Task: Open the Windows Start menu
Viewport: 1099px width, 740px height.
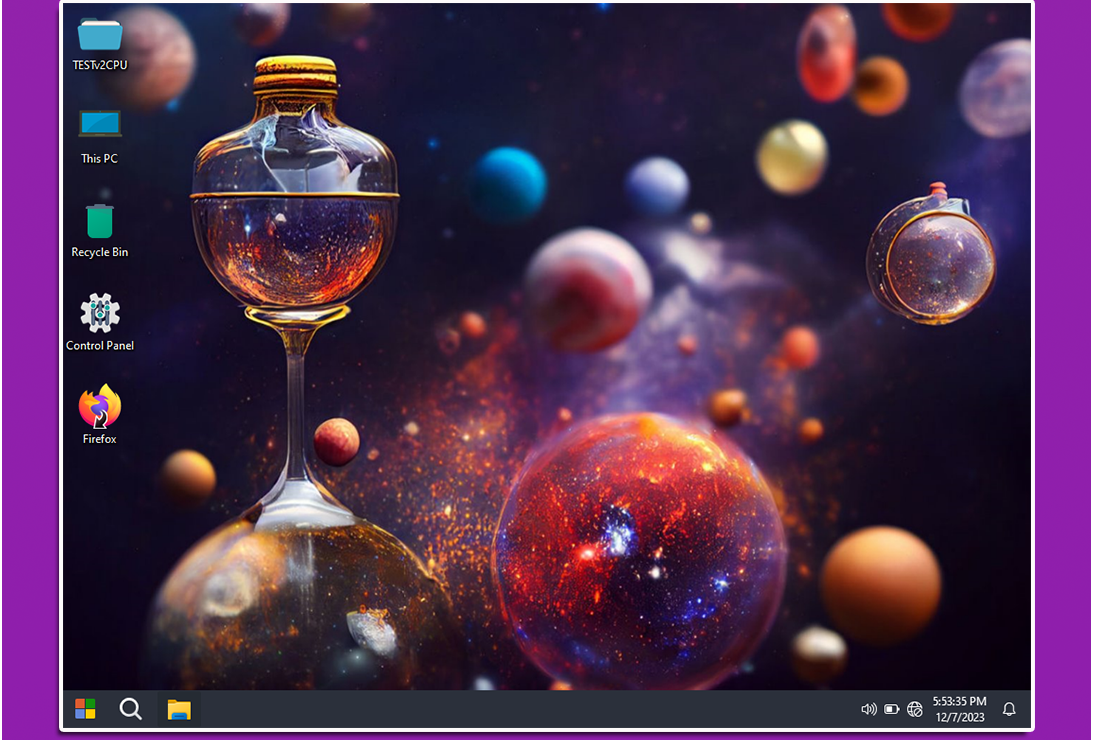Action: [86, 709]
